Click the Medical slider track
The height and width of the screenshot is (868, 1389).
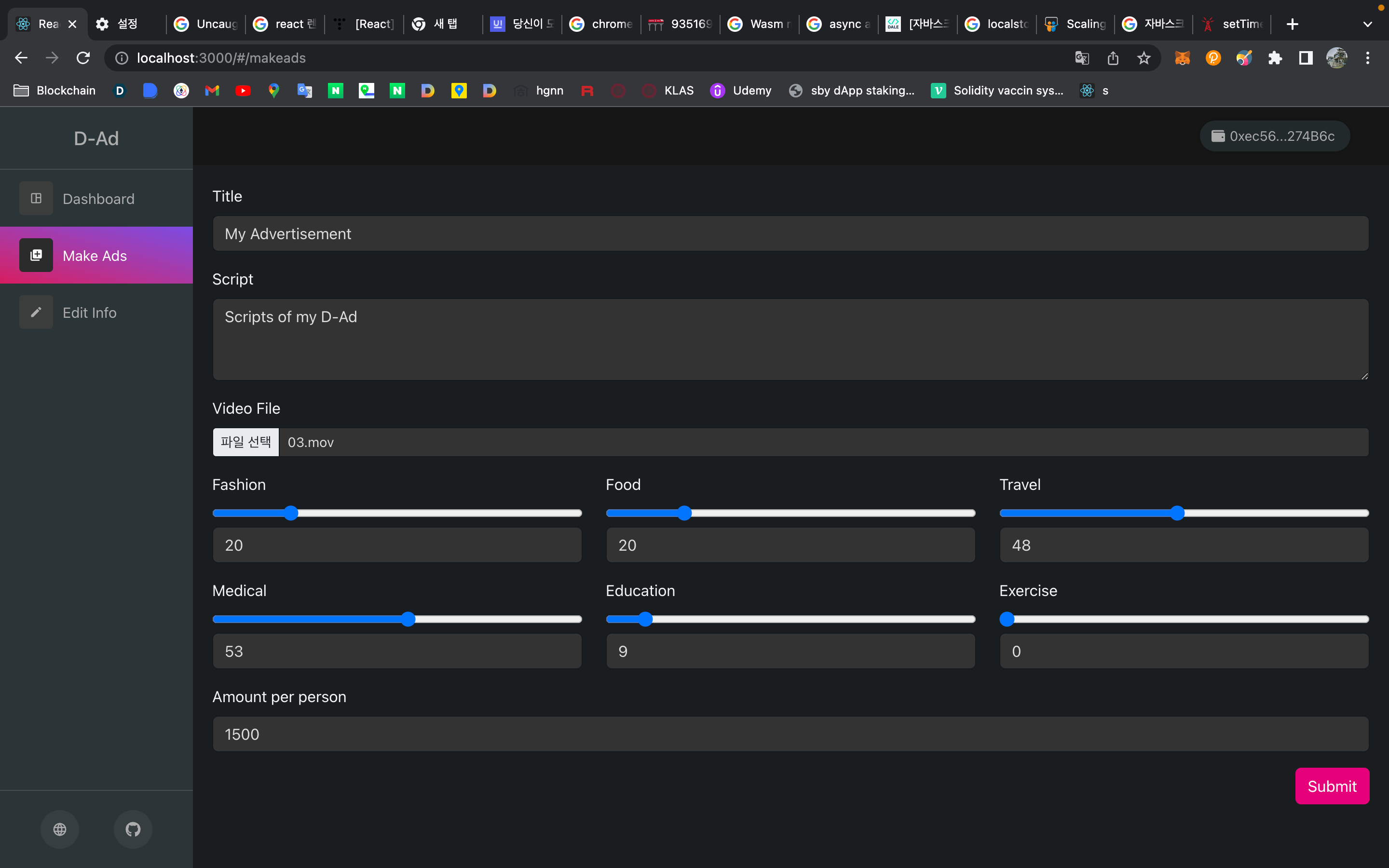(493, 620)
